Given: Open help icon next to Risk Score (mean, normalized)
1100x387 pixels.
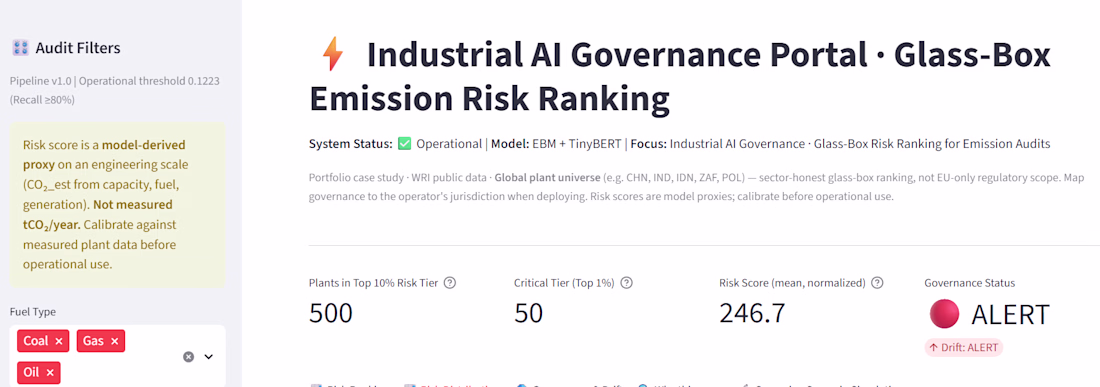Looking at the screenshot, I should (877, 283).
